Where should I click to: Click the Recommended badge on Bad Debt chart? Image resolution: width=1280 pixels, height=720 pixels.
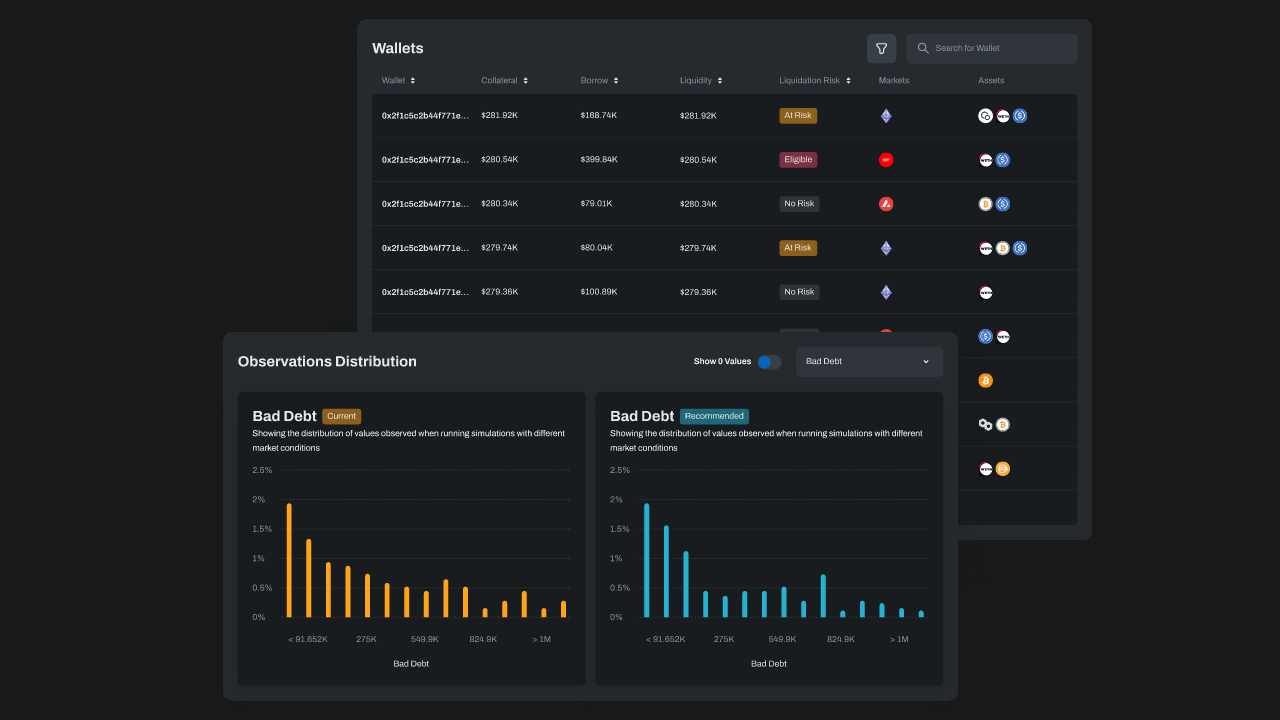[x=714, y=416]
